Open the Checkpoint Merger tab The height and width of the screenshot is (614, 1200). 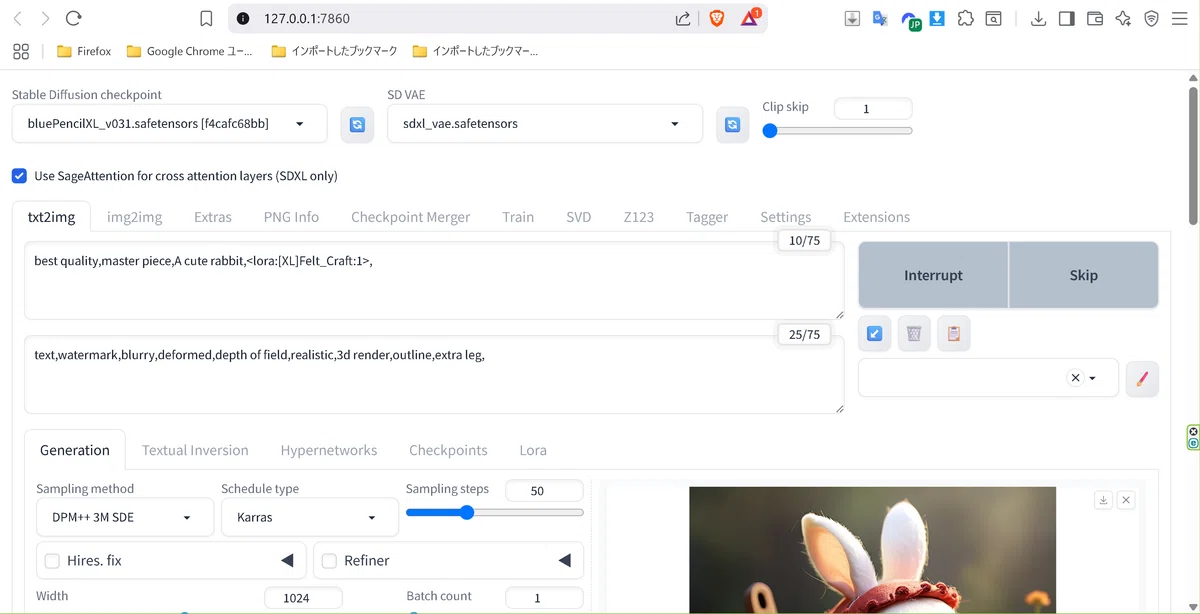point(410,217)
